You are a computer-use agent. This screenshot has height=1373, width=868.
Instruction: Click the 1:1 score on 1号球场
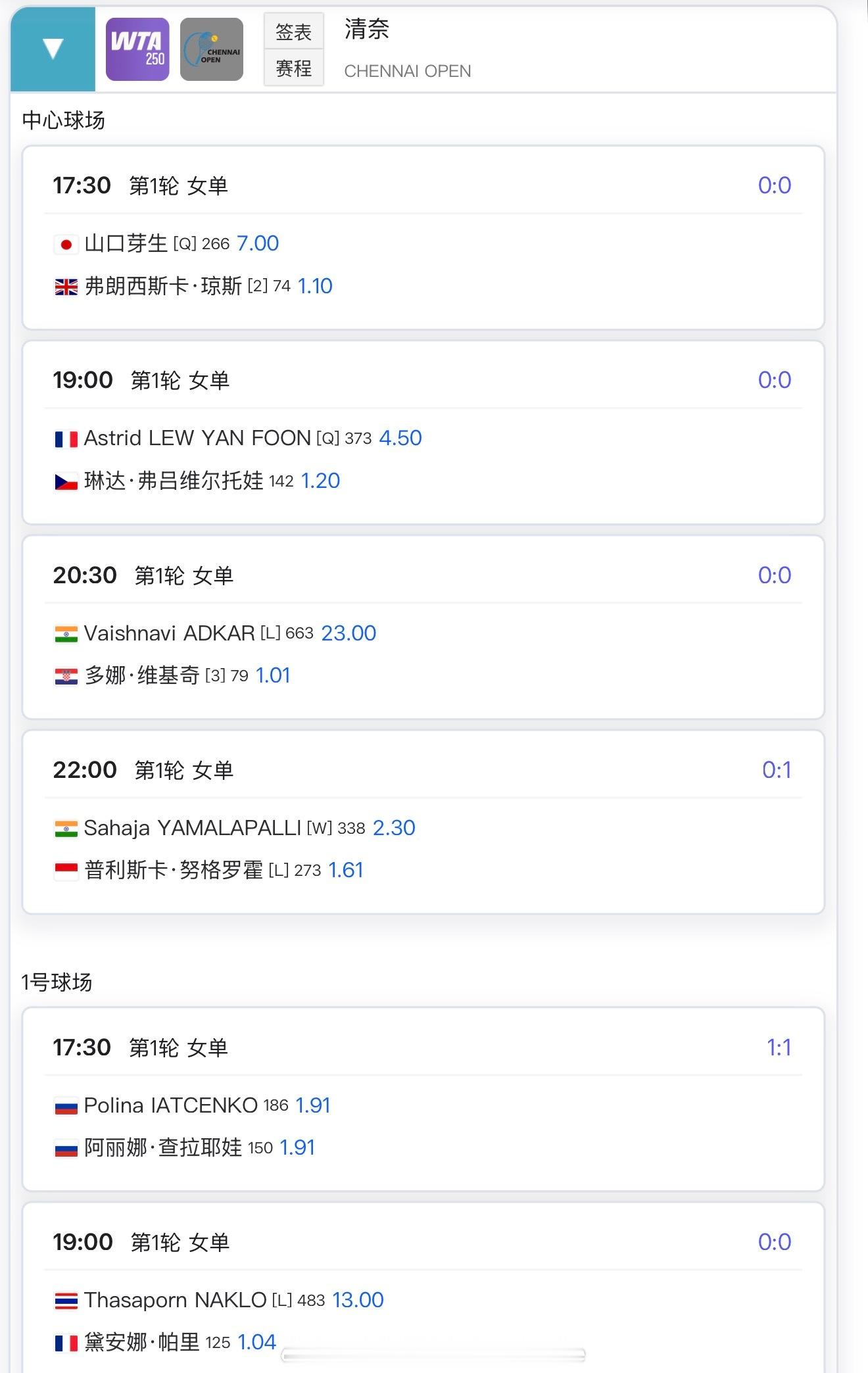[779, 1048]
